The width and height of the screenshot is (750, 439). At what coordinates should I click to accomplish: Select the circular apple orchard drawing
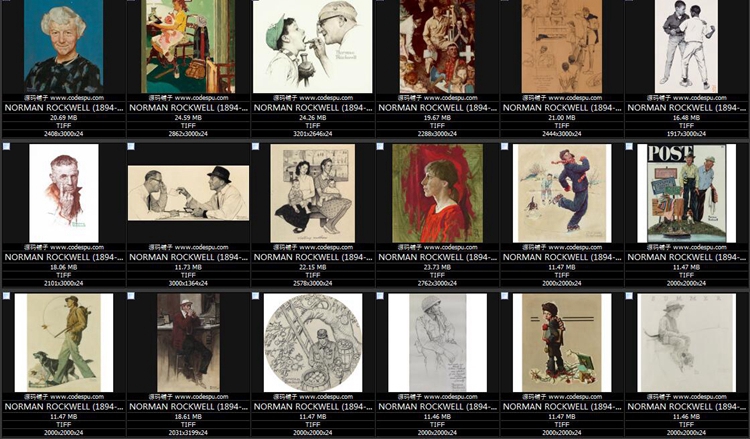(313, 343)
